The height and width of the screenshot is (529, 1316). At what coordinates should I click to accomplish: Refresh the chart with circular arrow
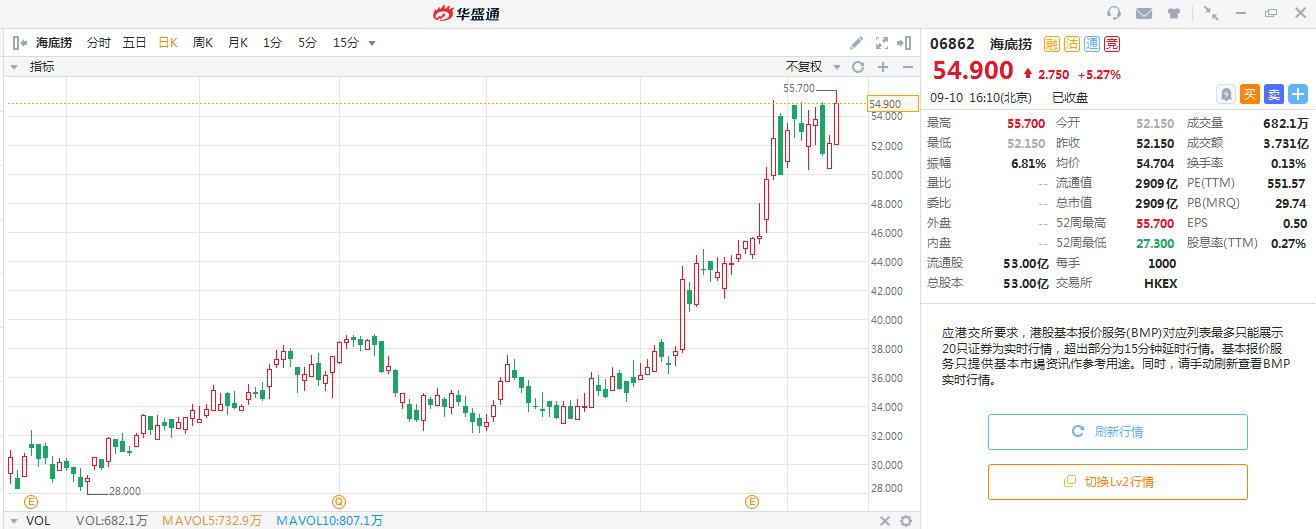(857, 67)
